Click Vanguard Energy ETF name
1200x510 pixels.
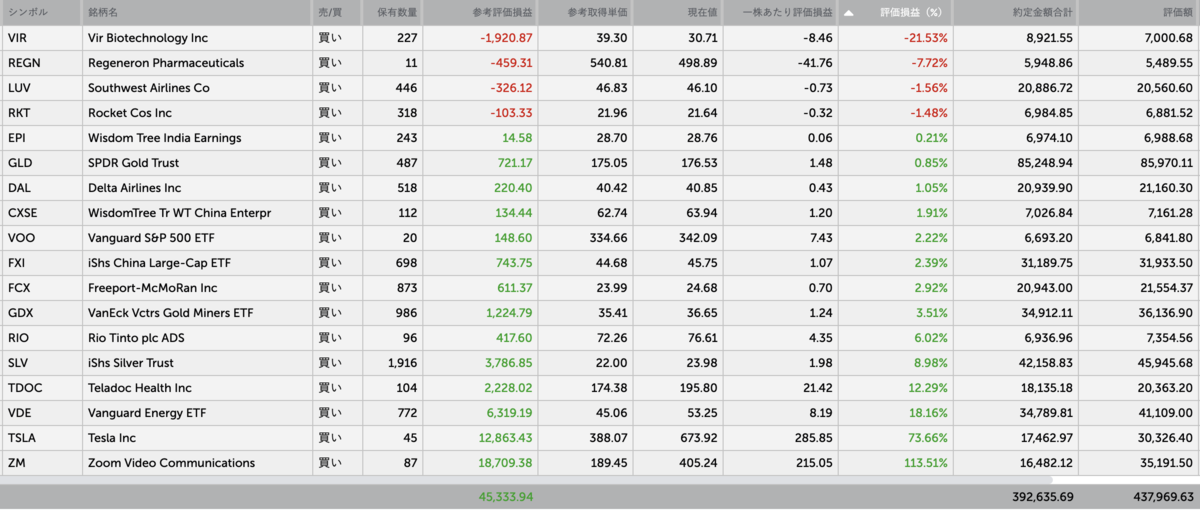click(147, 413)
